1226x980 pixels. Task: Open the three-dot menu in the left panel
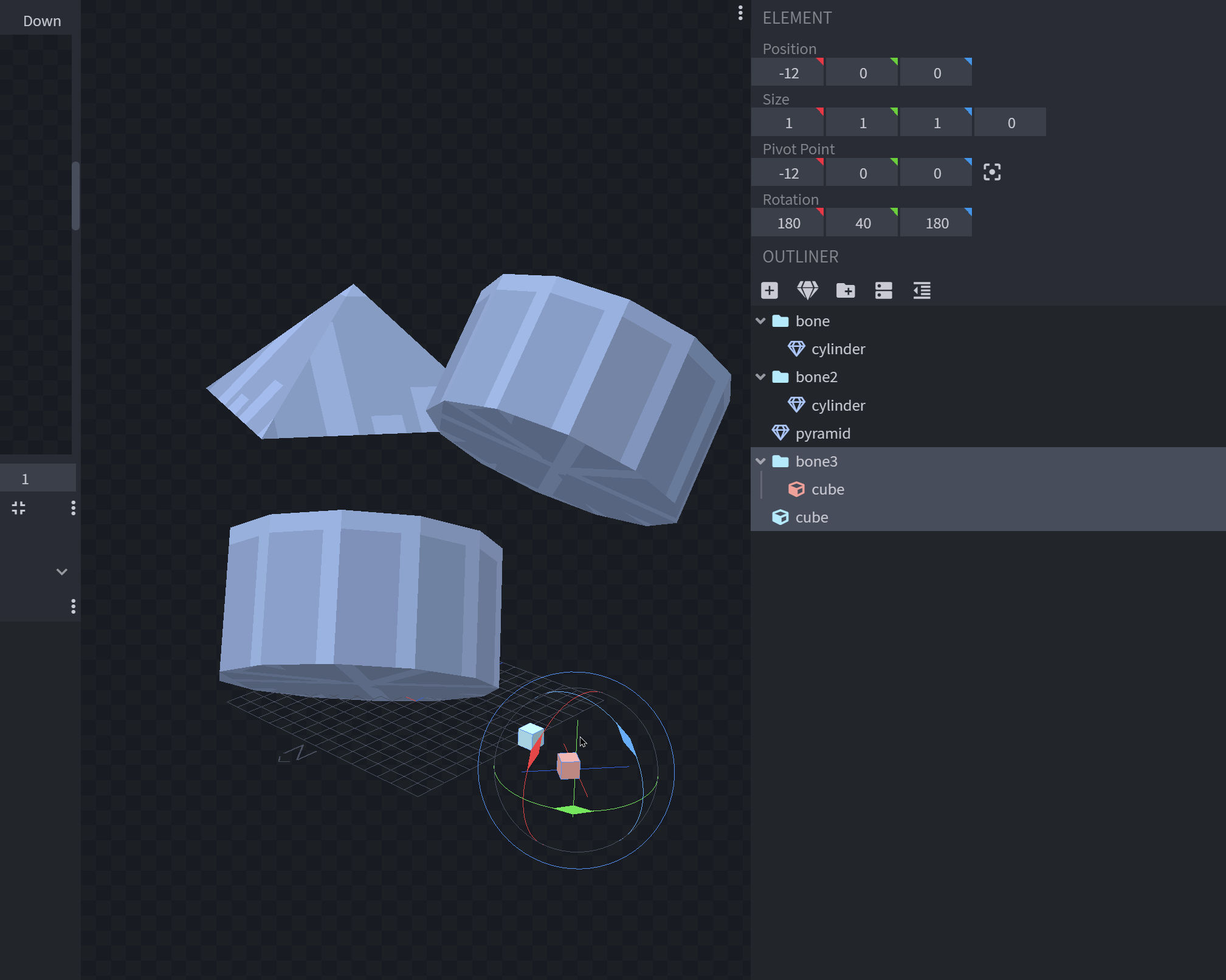[73, 508]
